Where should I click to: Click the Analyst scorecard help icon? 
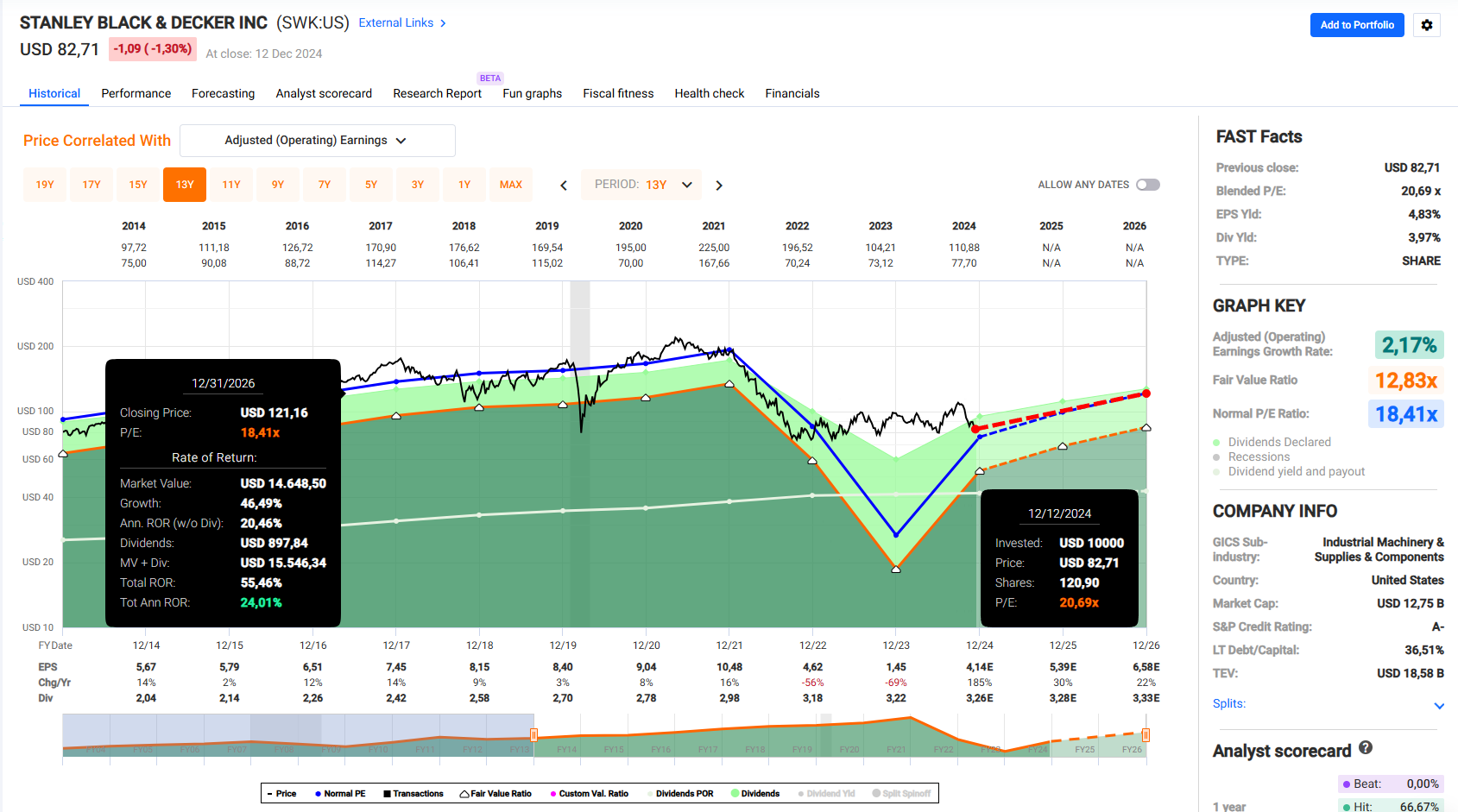tap(1365, 748)
